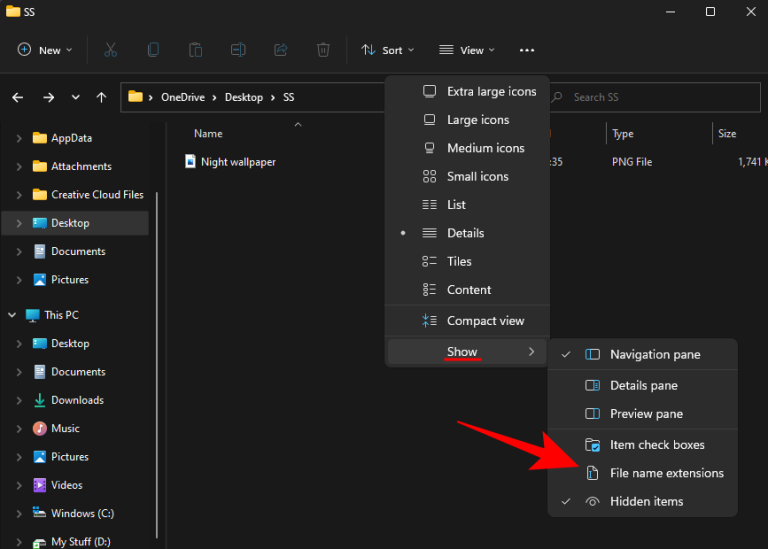This screenshot has height=549, width=768.
Task: Click the Share icon in toolbar
Action: 280,50
